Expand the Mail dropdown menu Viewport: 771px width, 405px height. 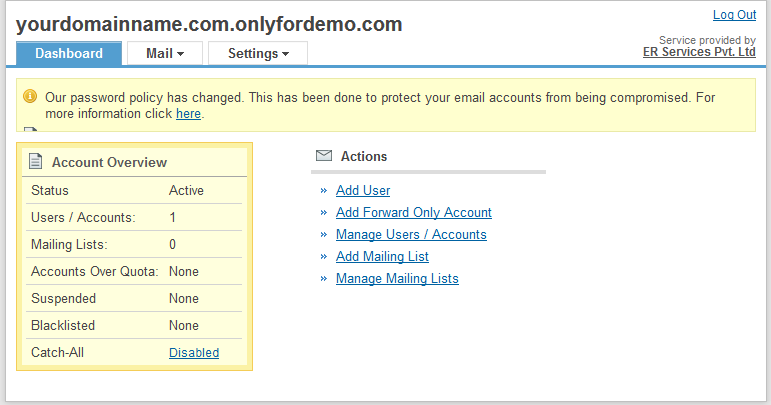click(165, 53)
